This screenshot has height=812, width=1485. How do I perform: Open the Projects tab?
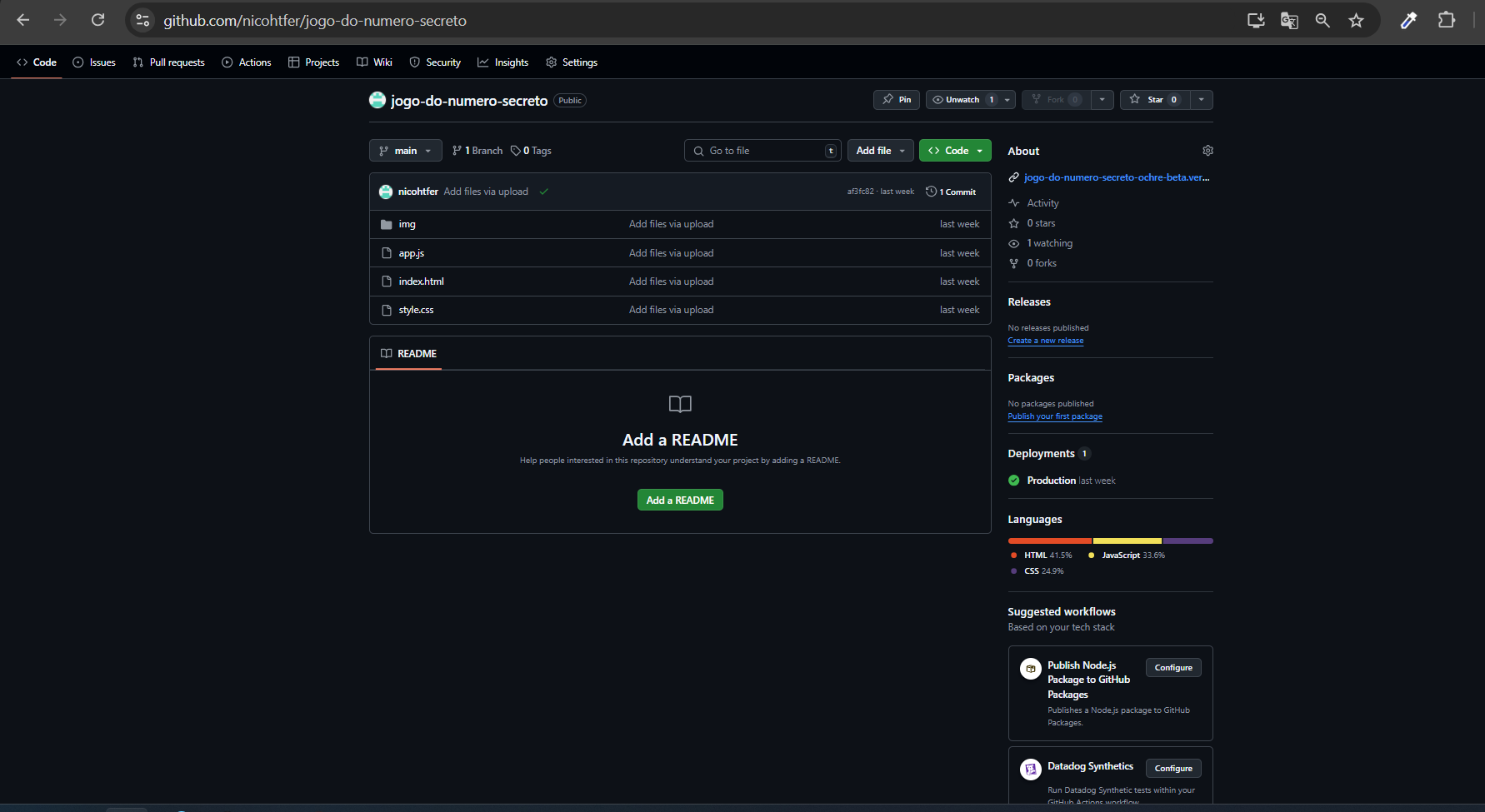(x=313, y=62)
